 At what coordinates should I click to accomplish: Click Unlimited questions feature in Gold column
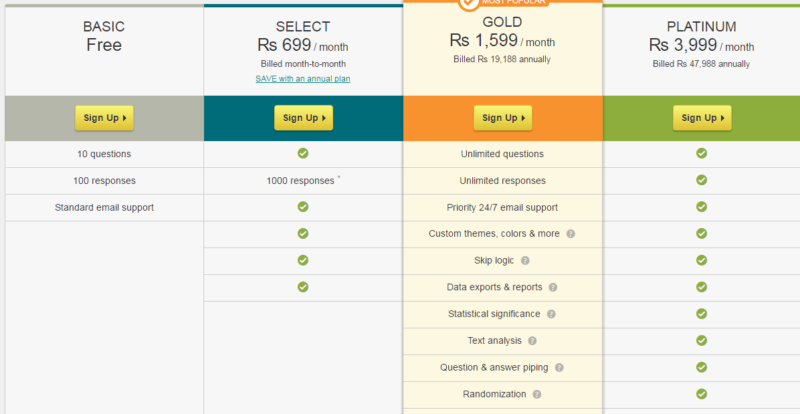(x=503, y=154)
